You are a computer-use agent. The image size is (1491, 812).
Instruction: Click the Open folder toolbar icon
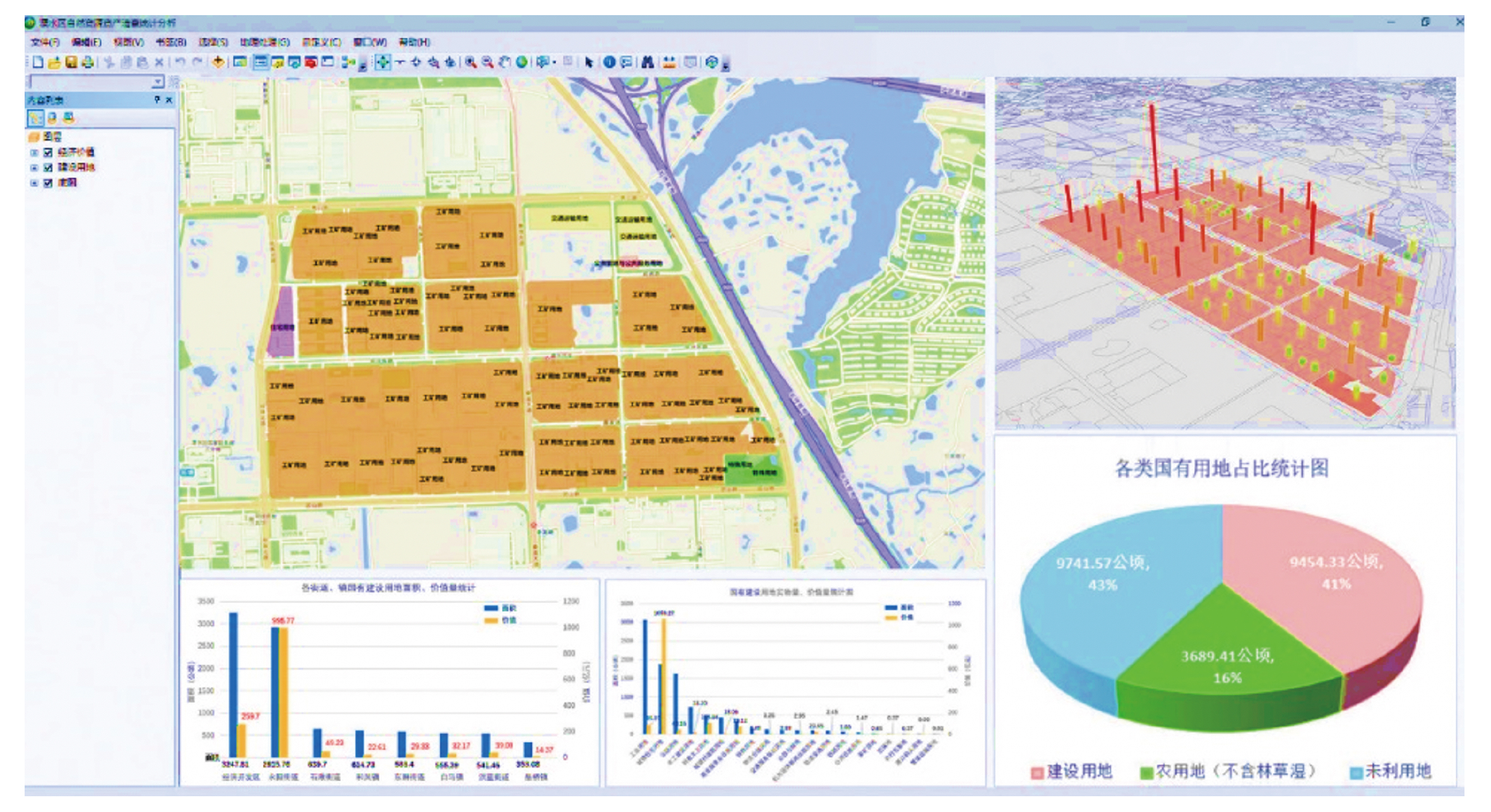pos(54,62)
